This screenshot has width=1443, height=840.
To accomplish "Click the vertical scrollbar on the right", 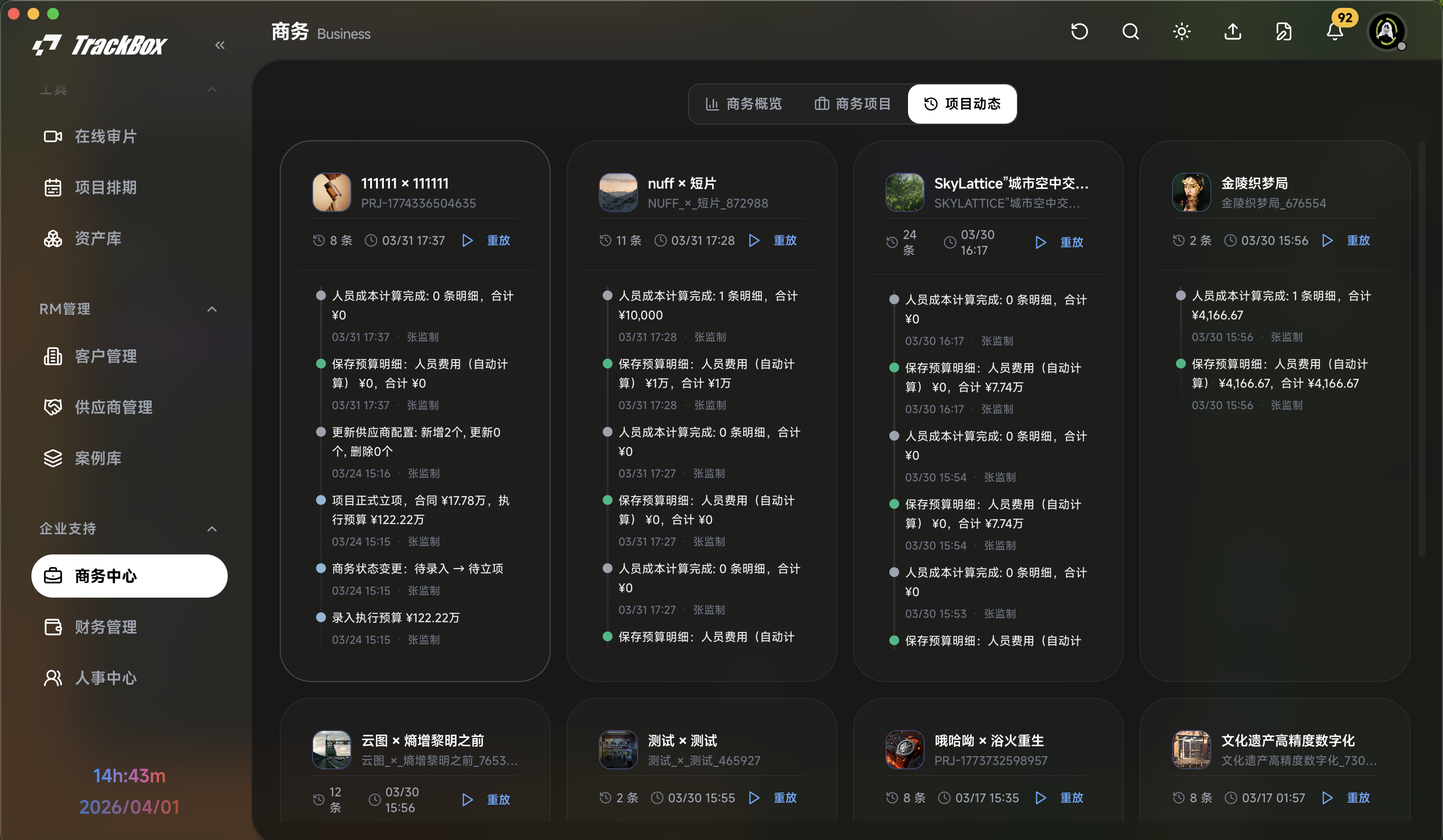I will pyautogui.click(x=1421, y=349).
